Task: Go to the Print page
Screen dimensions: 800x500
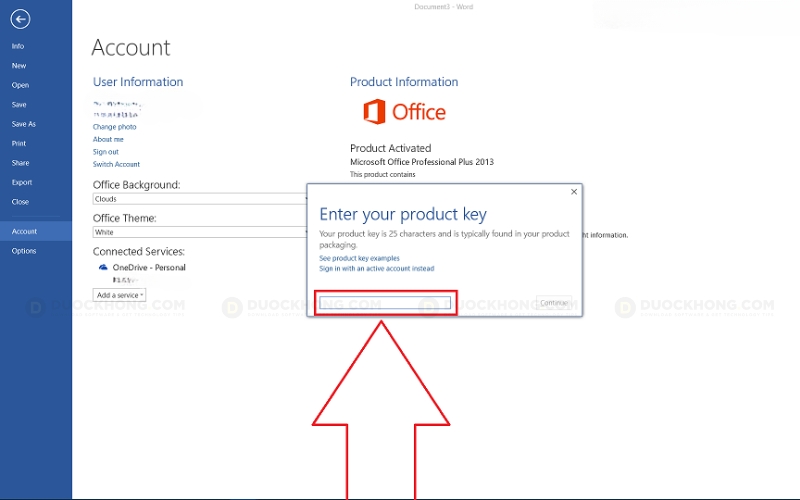Action: [x=19, y=143]
